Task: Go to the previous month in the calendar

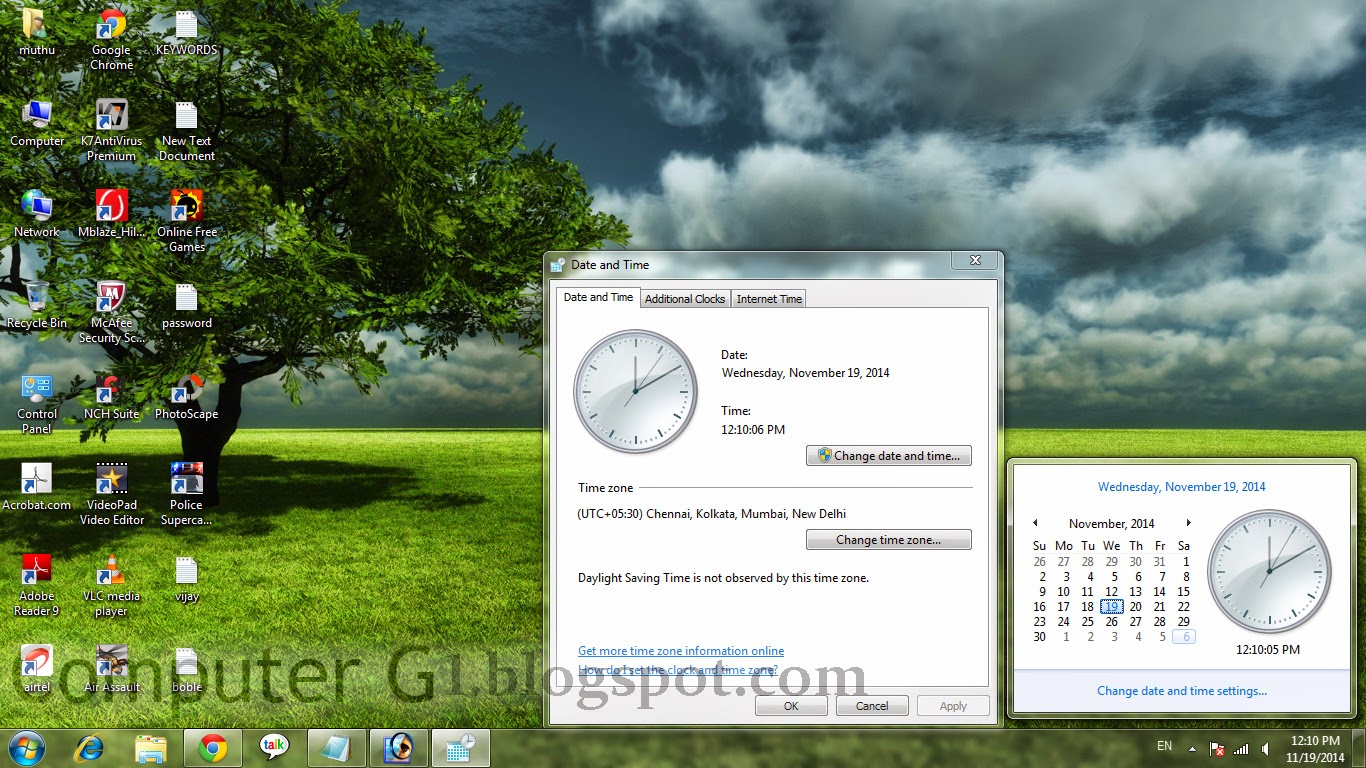Action: 1036,523
